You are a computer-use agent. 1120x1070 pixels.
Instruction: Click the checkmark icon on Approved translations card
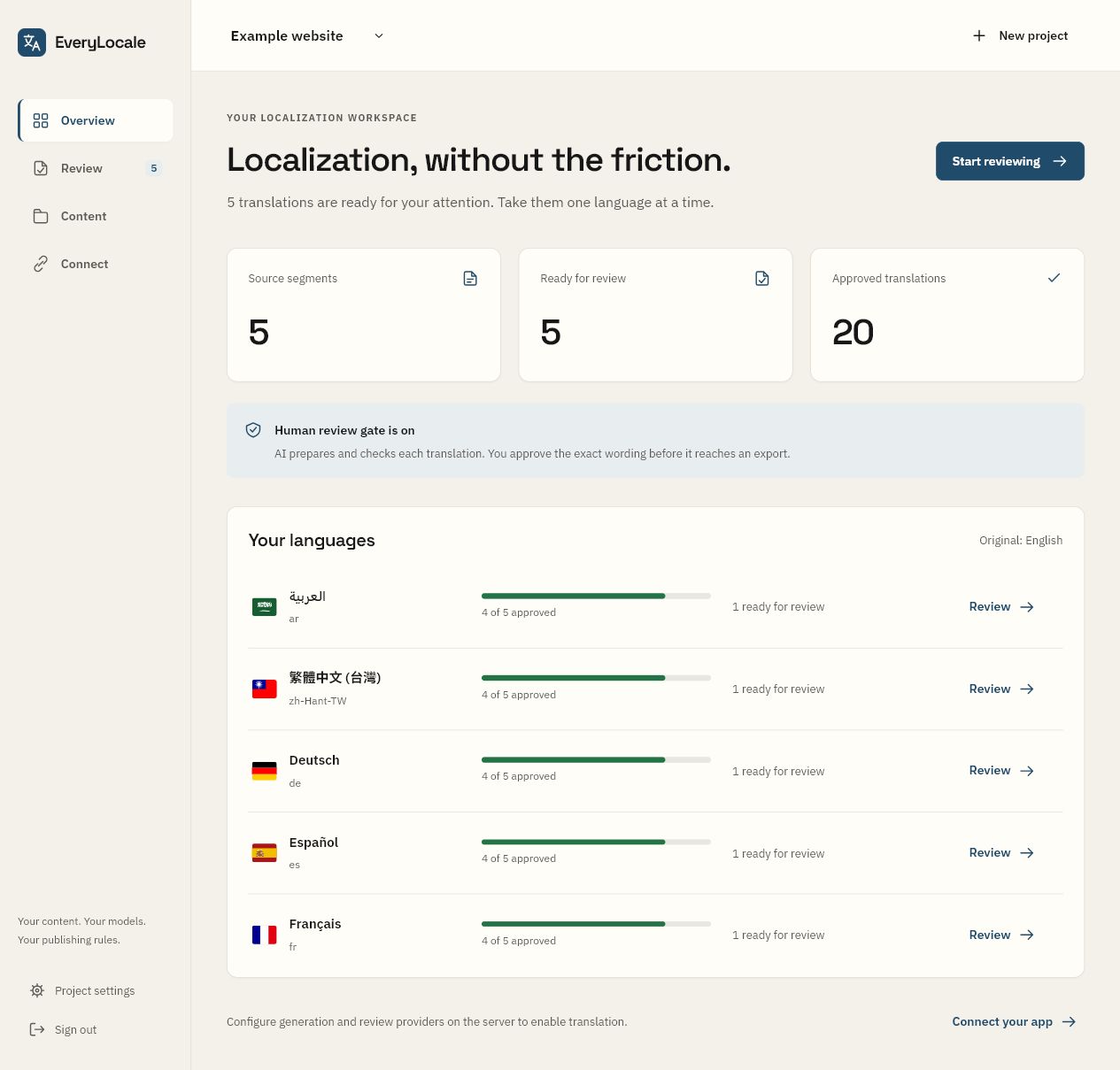[1054, 278]
